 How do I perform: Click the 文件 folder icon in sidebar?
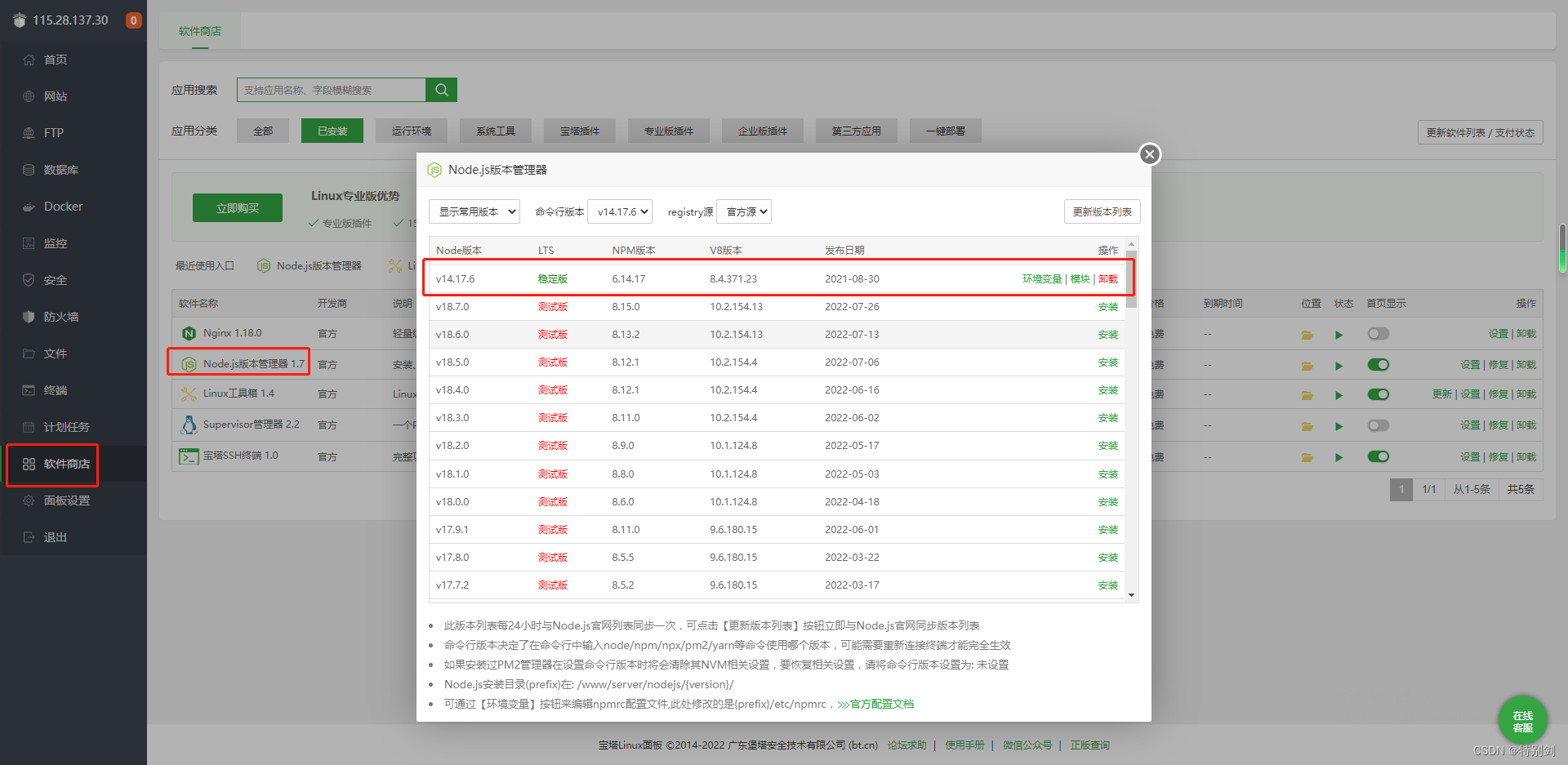(x=29, y=354)
